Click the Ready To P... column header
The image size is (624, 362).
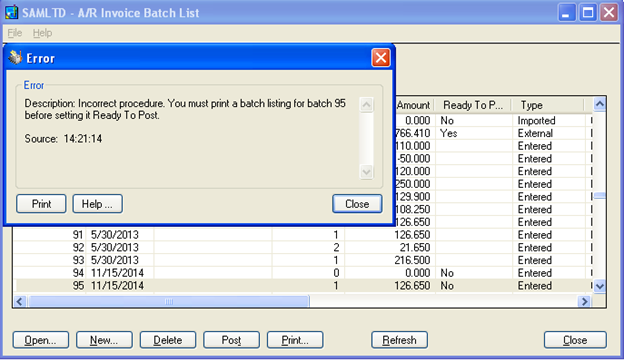pos(473,105)
